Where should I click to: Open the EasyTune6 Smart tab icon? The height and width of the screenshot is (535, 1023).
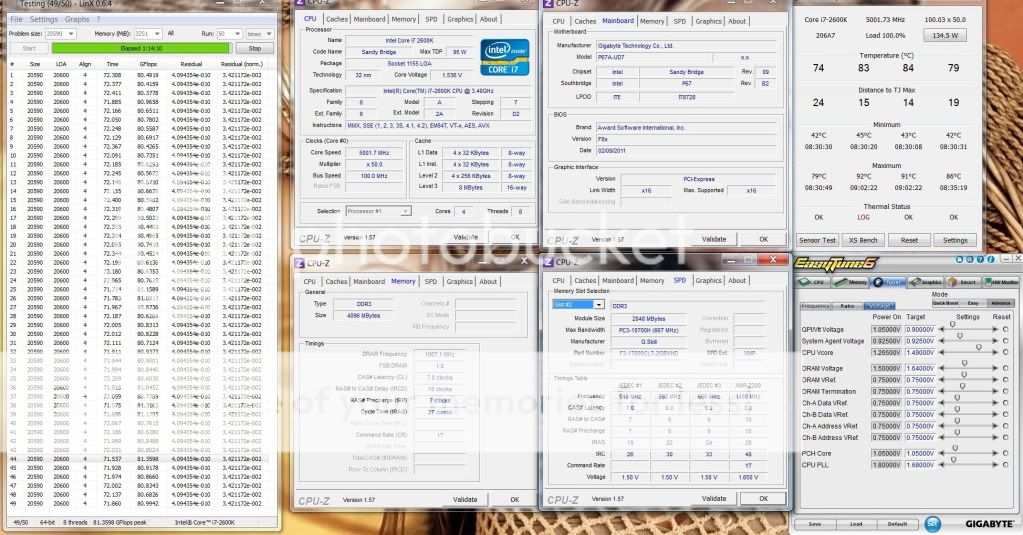(962, 283)
